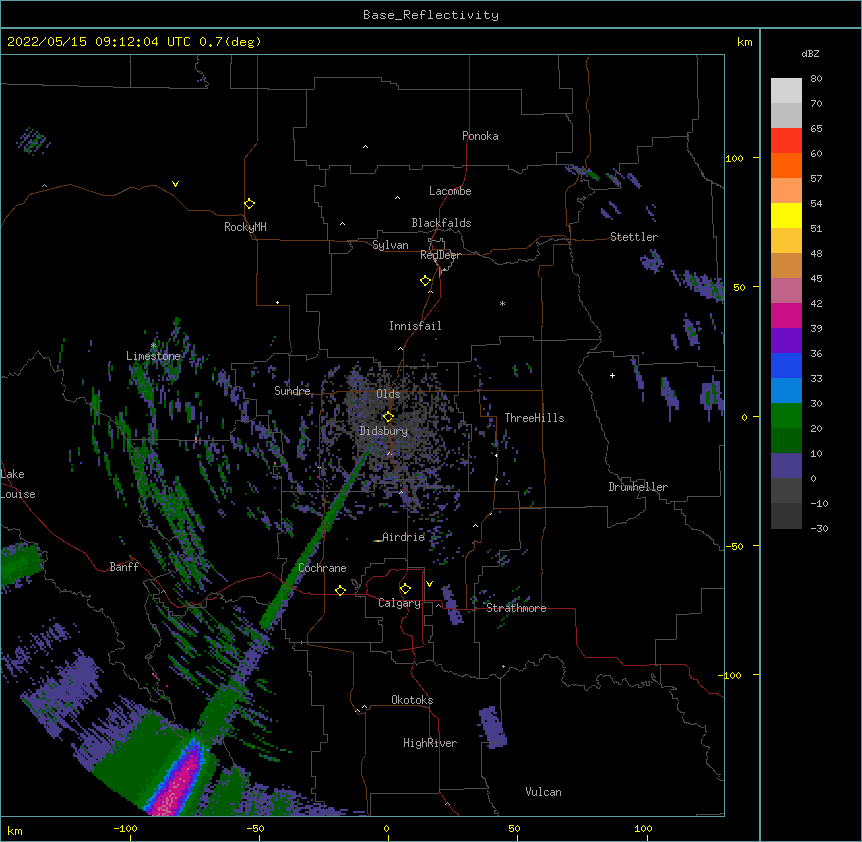The height and width of the screenshot is (842, 862).
Task: Click the white 80 dBZ legend swatch
Action: coord(786,91)
